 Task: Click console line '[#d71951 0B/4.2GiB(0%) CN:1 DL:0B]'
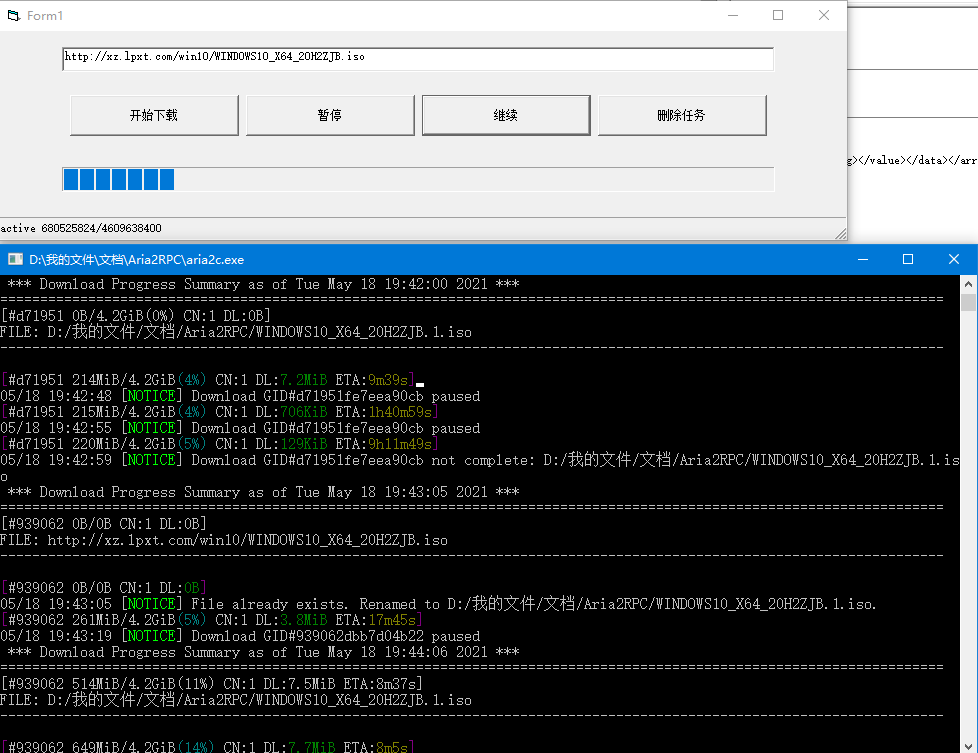pyautogui.click(x=135, y=316)
